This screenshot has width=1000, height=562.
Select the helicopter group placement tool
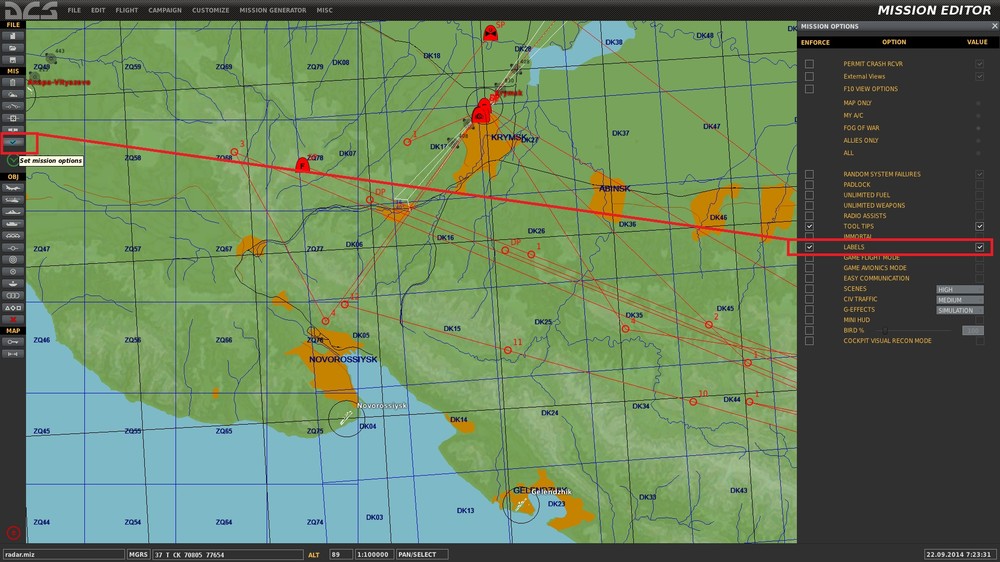pyautogui.click(x=13, y=200)
